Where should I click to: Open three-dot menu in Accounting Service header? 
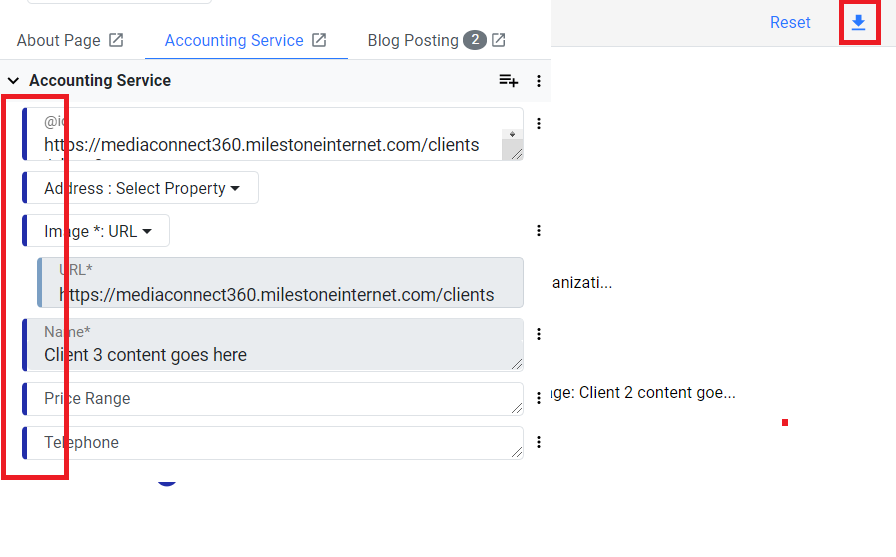pyautogui.click(x=539, y=81)
